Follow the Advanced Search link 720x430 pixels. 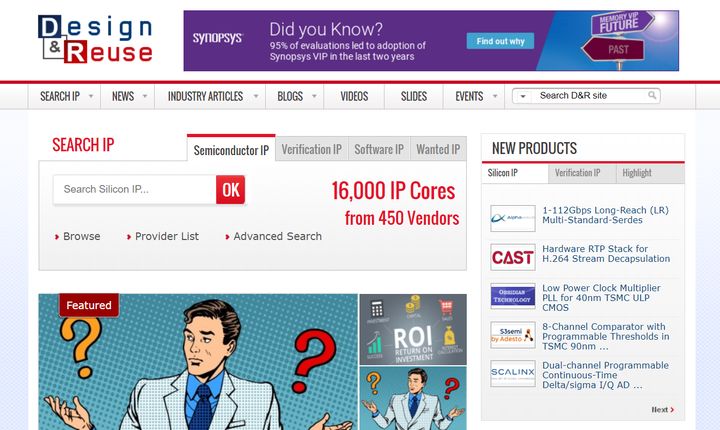[277, 236]
